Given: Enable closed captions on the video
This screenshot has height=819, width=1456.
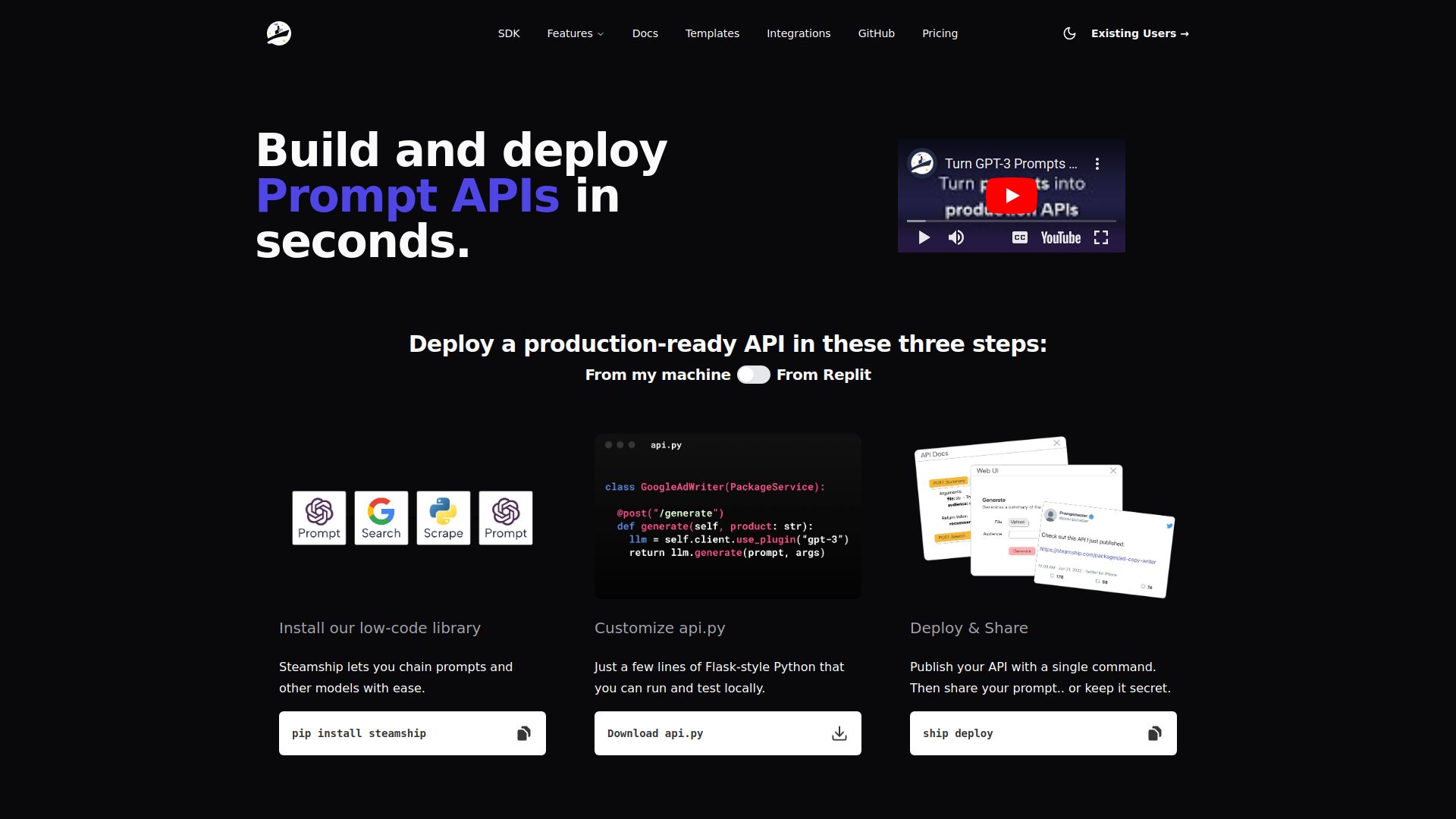Looking at the screenshot, I should pos(1019,237).
